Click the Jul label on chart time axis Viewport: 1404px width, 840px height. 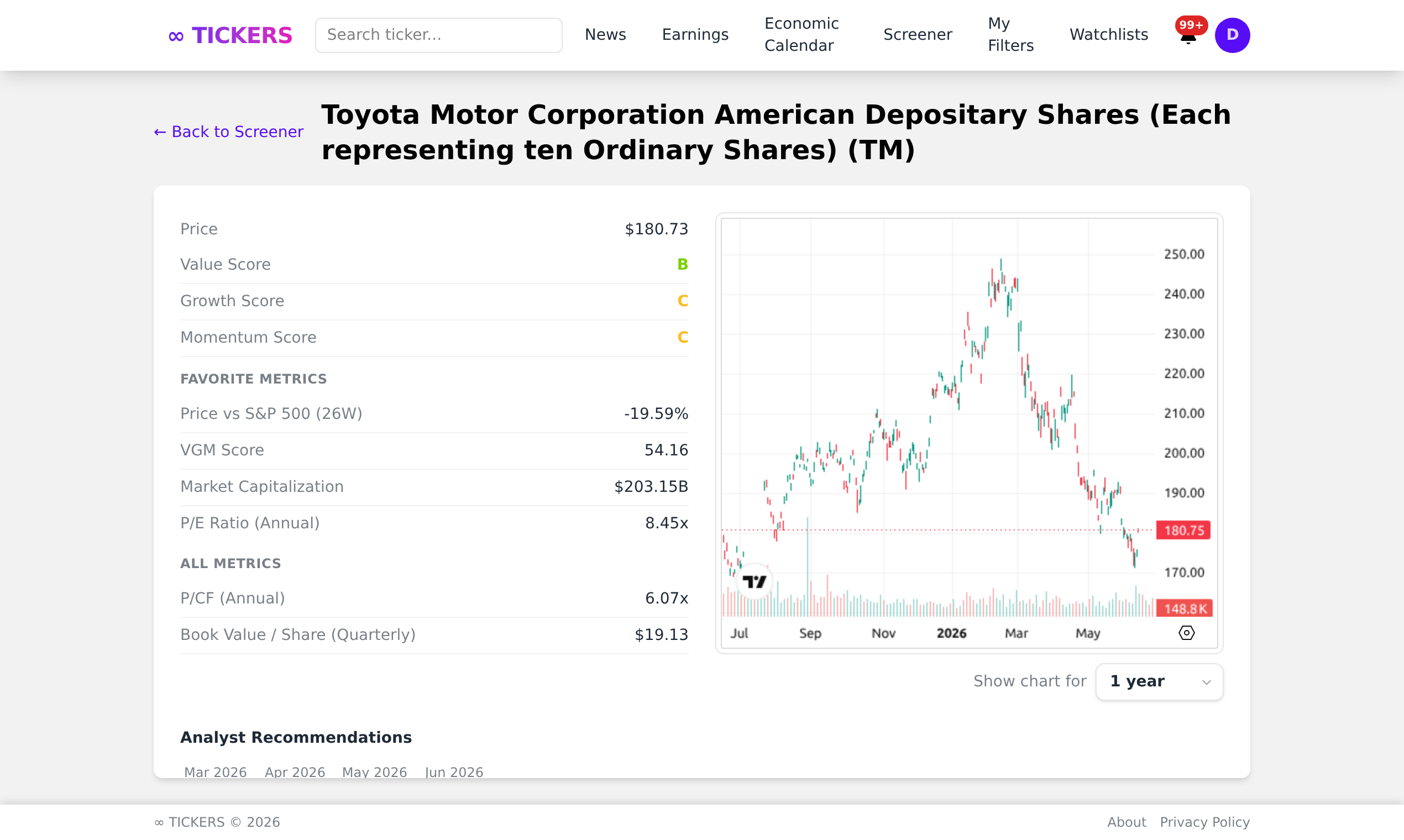click(x=739, y=633)
